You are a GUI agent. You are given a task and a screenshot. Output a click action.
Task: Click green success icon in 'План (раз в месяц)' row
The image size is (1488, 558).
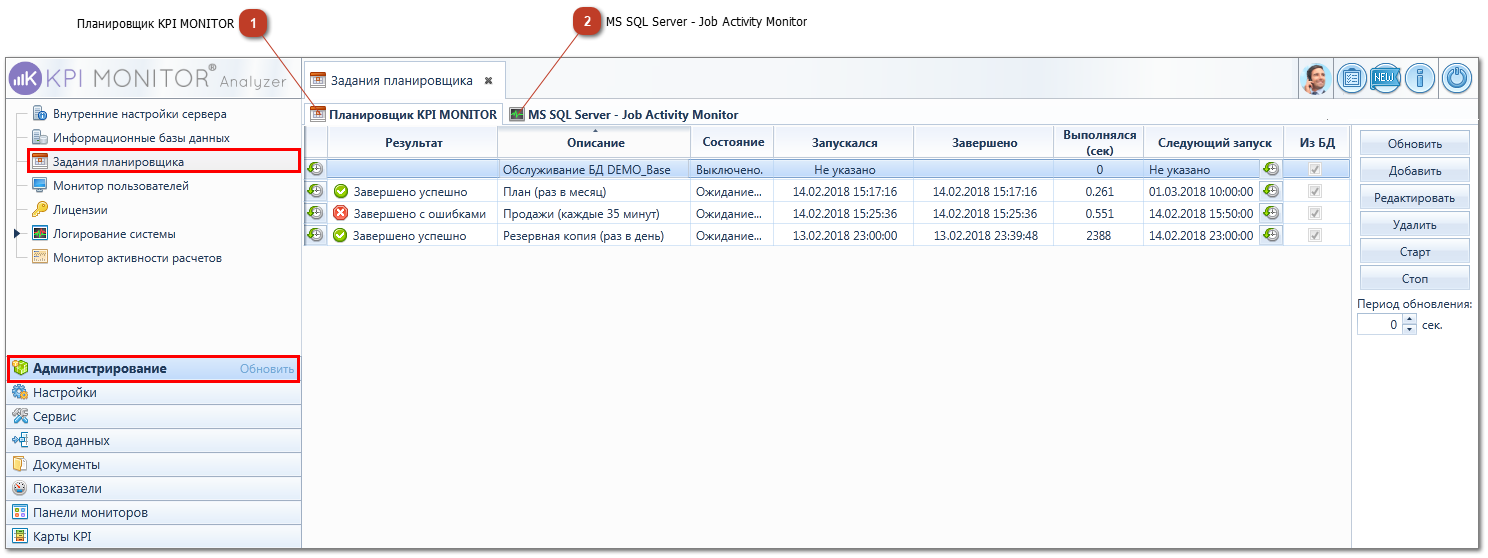click(x=341, y=191)
